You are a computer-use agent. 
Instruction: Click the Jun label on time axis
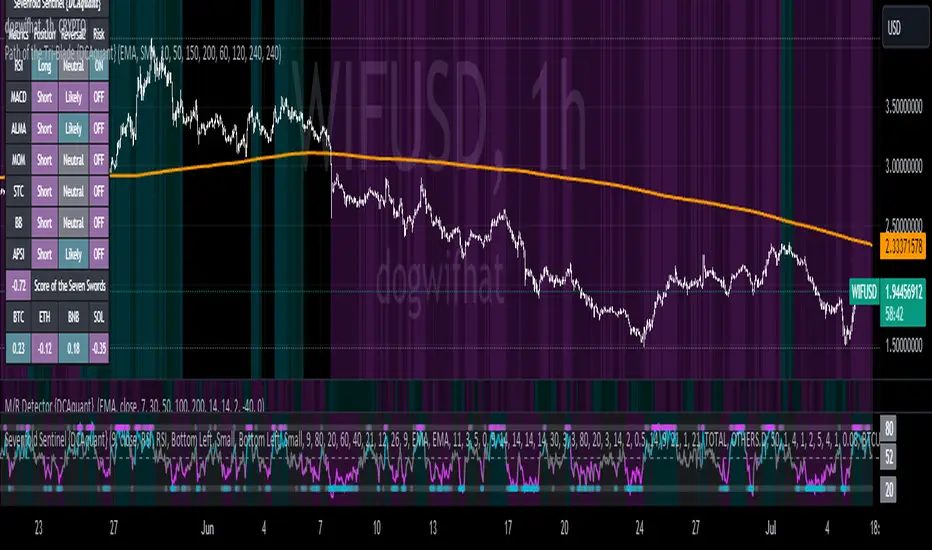(207, 528)
